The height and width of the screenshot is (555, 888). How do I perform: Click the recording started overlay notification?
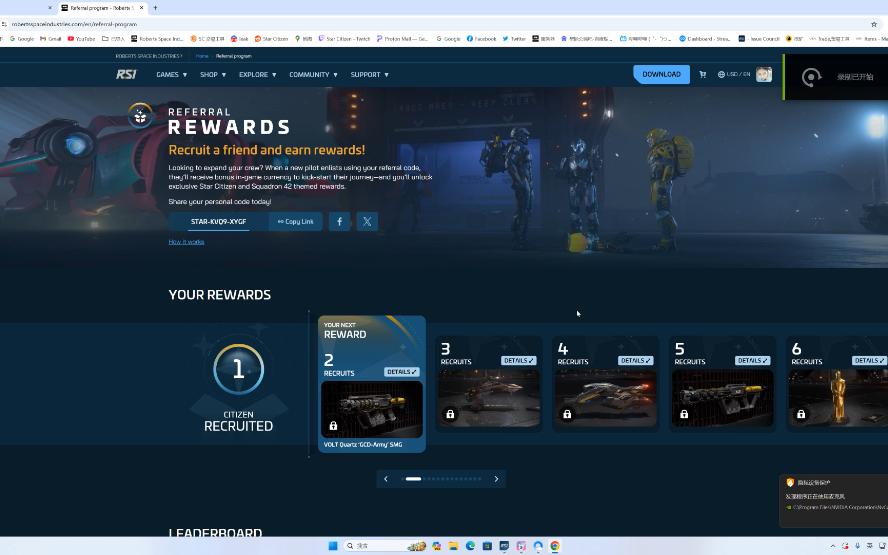(x=836, y=77)
